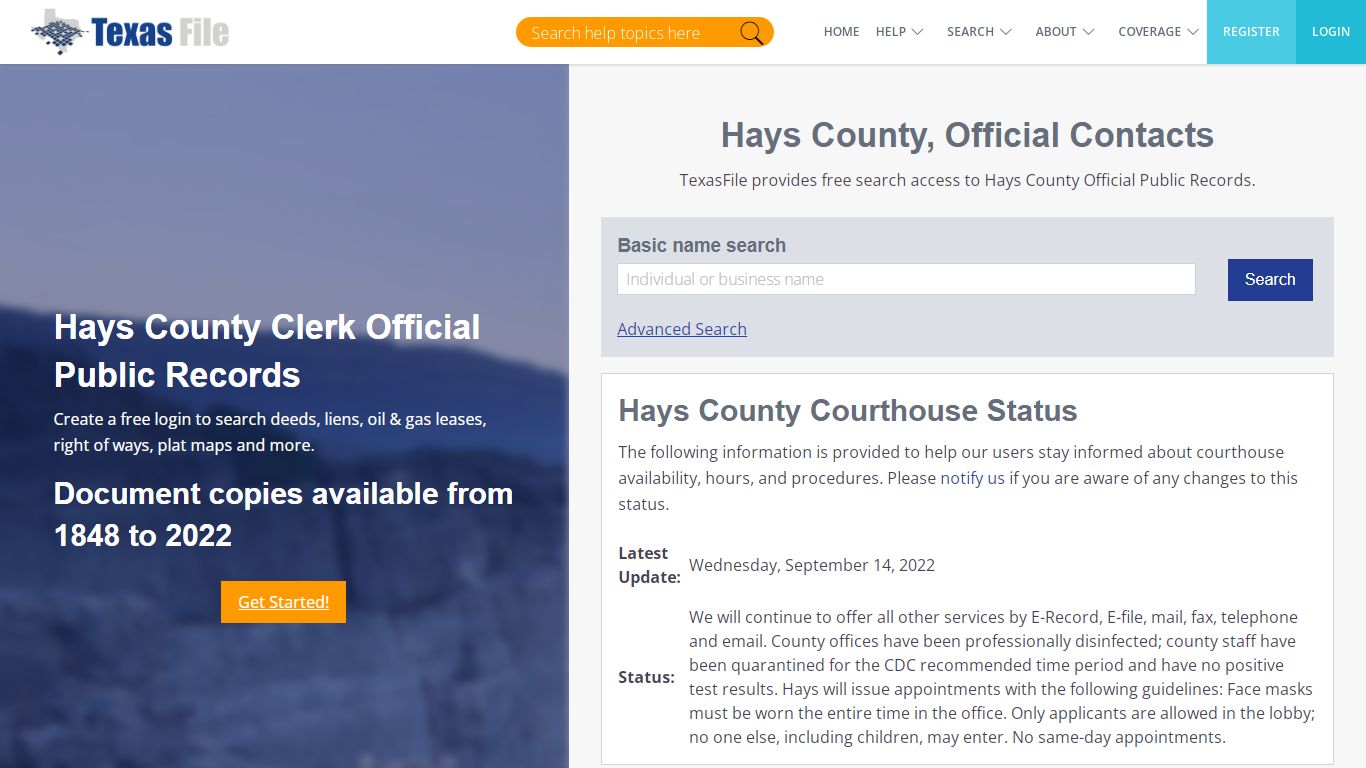The image size is (1366, 768).
Task: Click the Texas File logo
Action: [130, 31]
